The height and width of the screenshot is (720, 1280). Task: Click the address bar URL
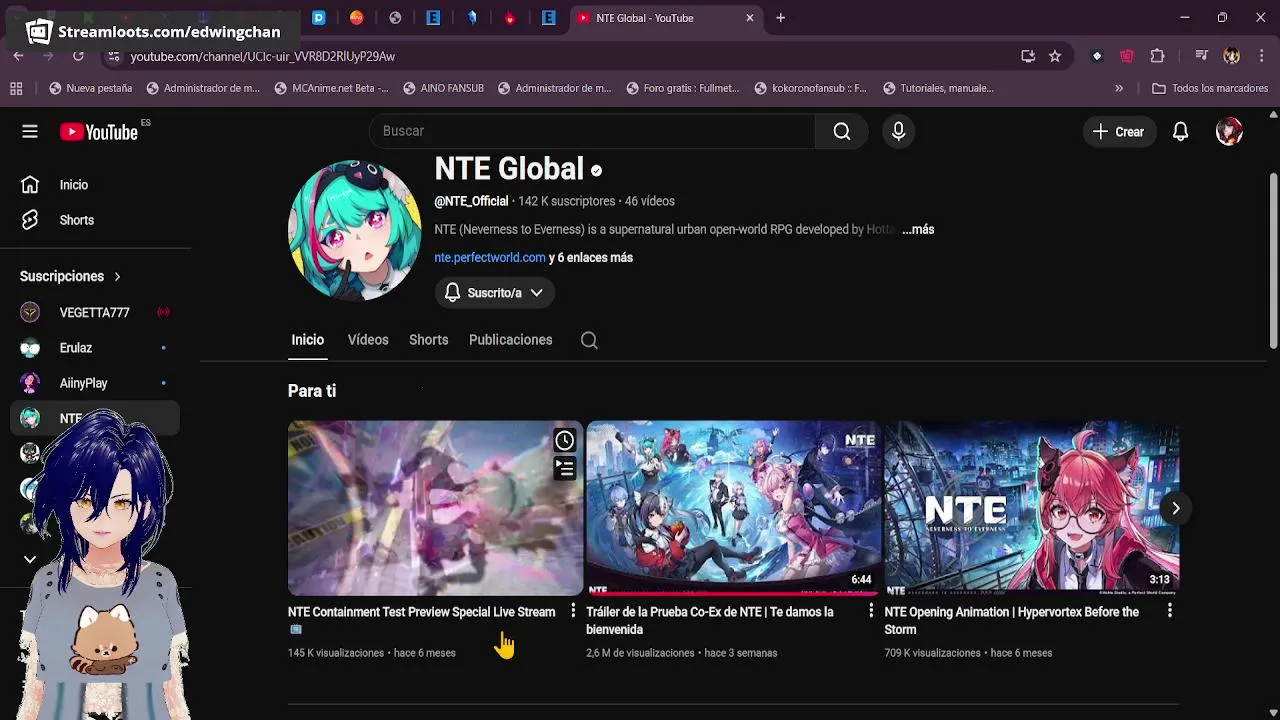[262, 56]
